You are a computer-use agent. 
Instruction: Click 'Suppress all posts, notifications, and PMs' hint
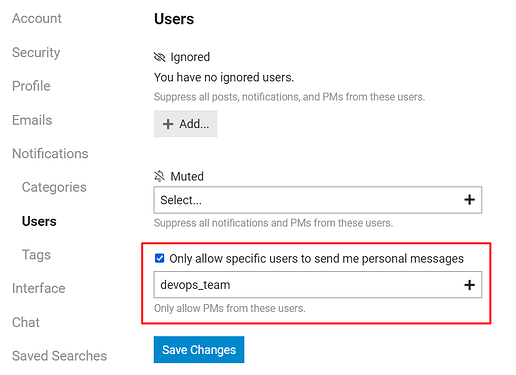click(x=289, y=97)
